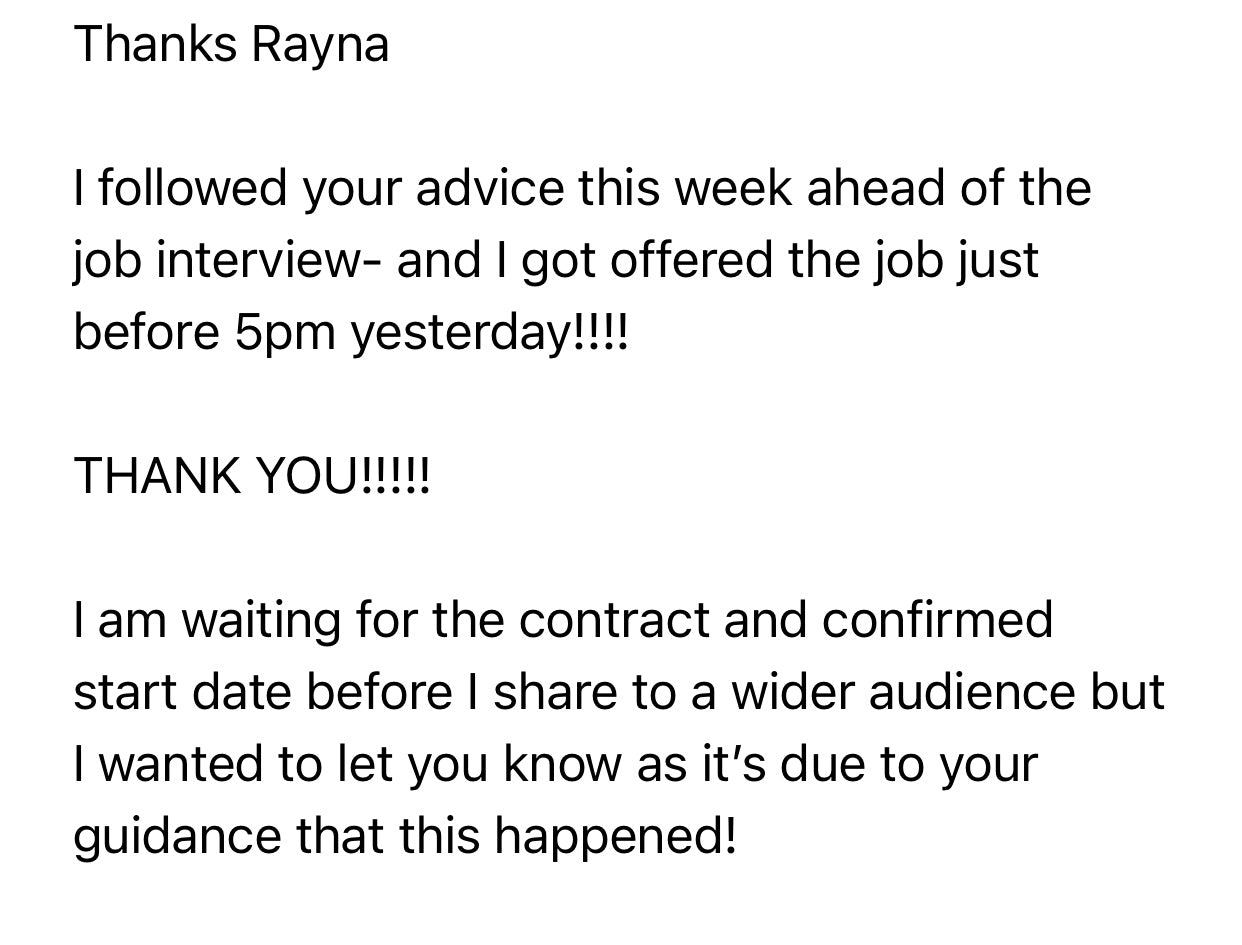Click the word "followed" in the message
The width and height of the screenshot is (1242, 945).
click(192, 188)
